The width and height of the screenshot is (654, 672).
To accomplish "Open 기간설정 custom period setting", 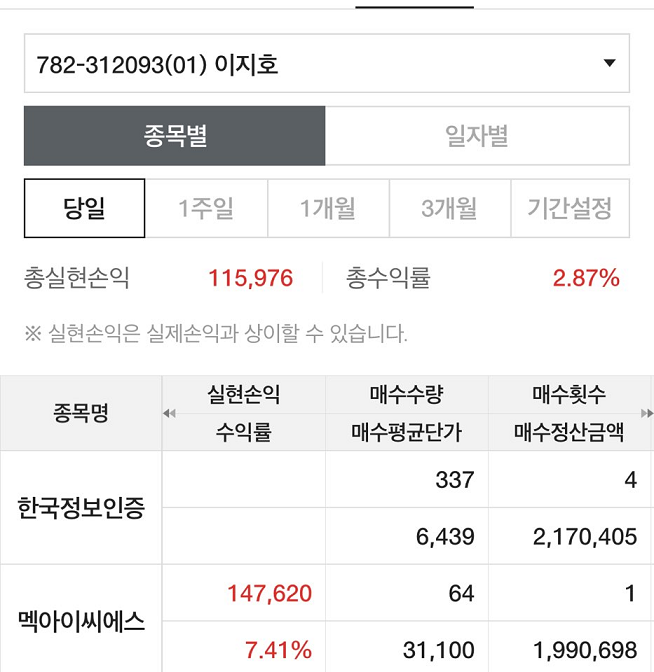I will (x=569, y=208).
